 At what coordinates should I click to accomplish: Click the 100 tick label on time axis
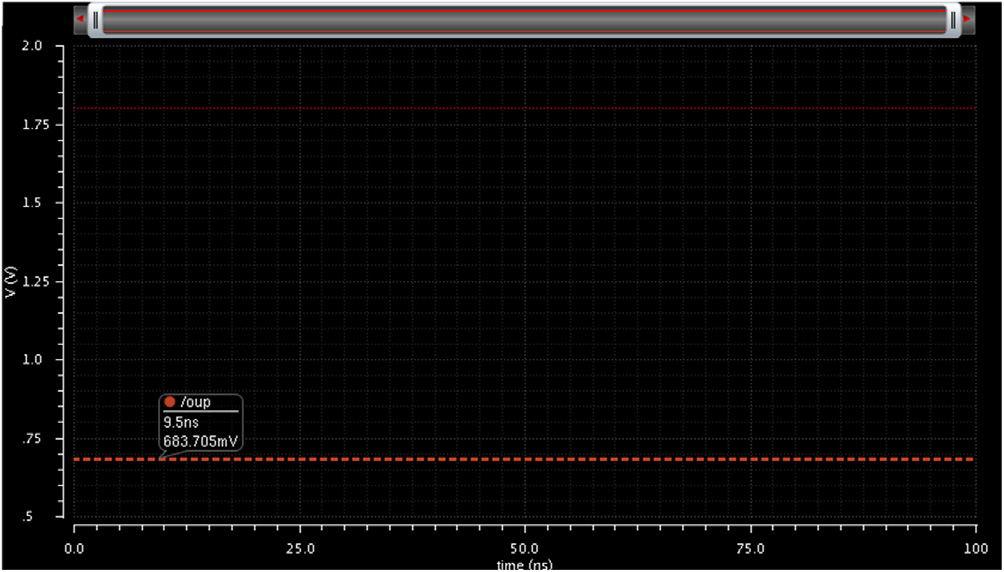point(974,549)
